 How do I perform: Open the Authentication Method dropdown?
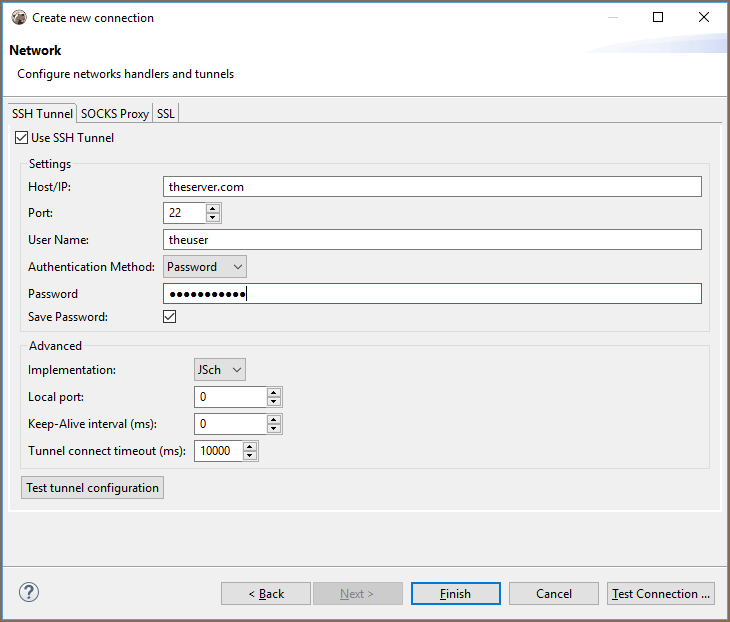pyautogui.click(x=204, y=267)
